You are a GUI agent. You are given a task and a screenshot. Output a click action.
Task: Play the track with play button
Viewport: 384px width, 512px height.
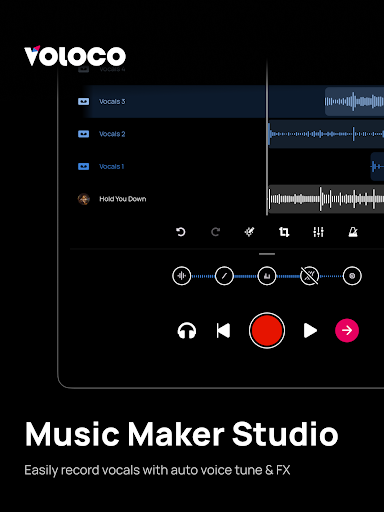pos(310,331)
